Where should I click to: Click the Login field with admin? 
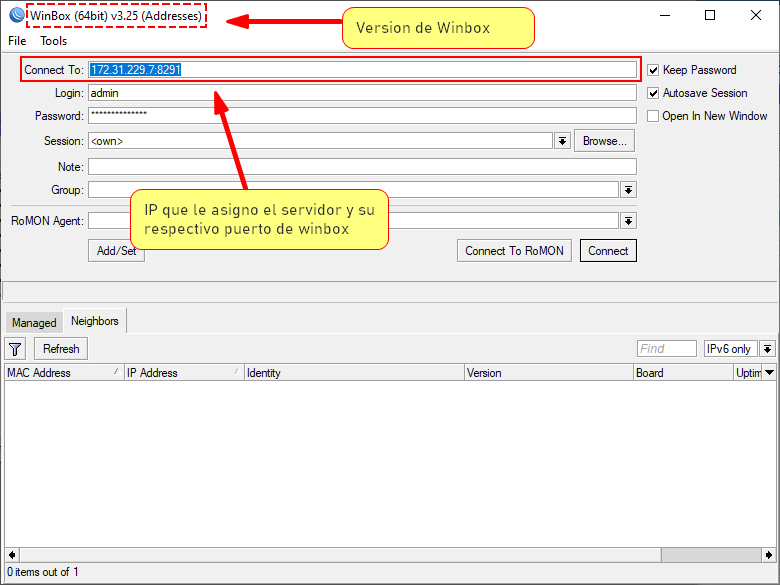pos(362,93)
